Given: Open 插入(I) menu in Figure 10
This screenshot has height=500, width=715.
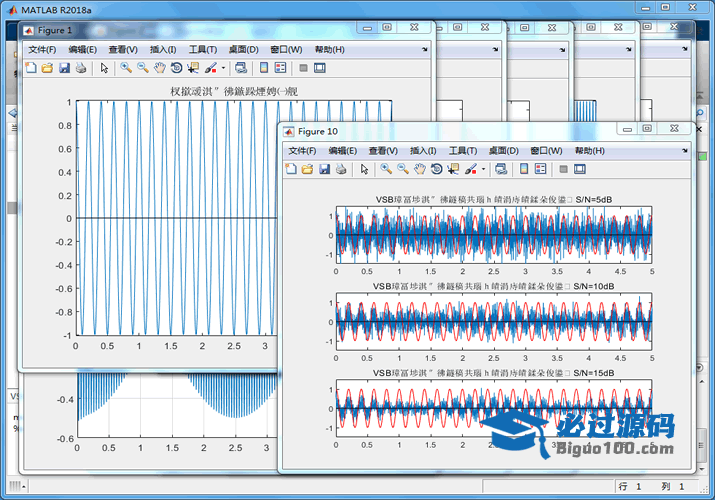Looking at the screenshot, I should pyautogui.click(x=423, y=151).
